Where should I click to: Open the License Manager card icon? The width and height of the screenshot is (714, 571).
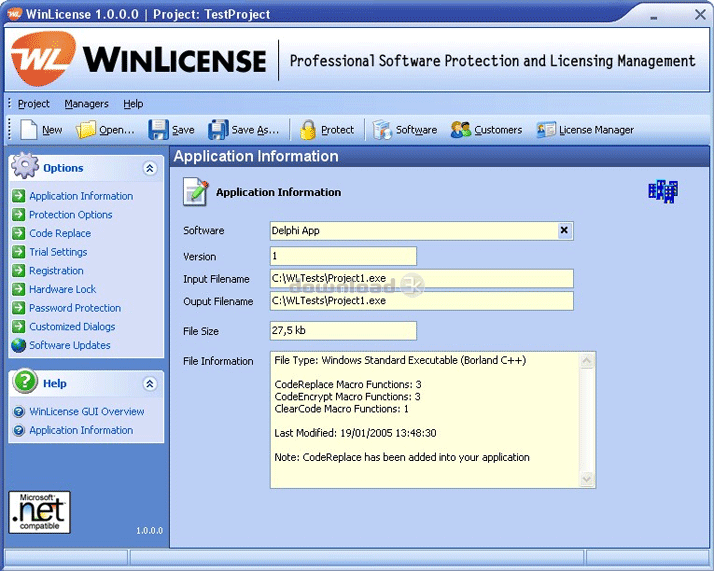[546, 130]
